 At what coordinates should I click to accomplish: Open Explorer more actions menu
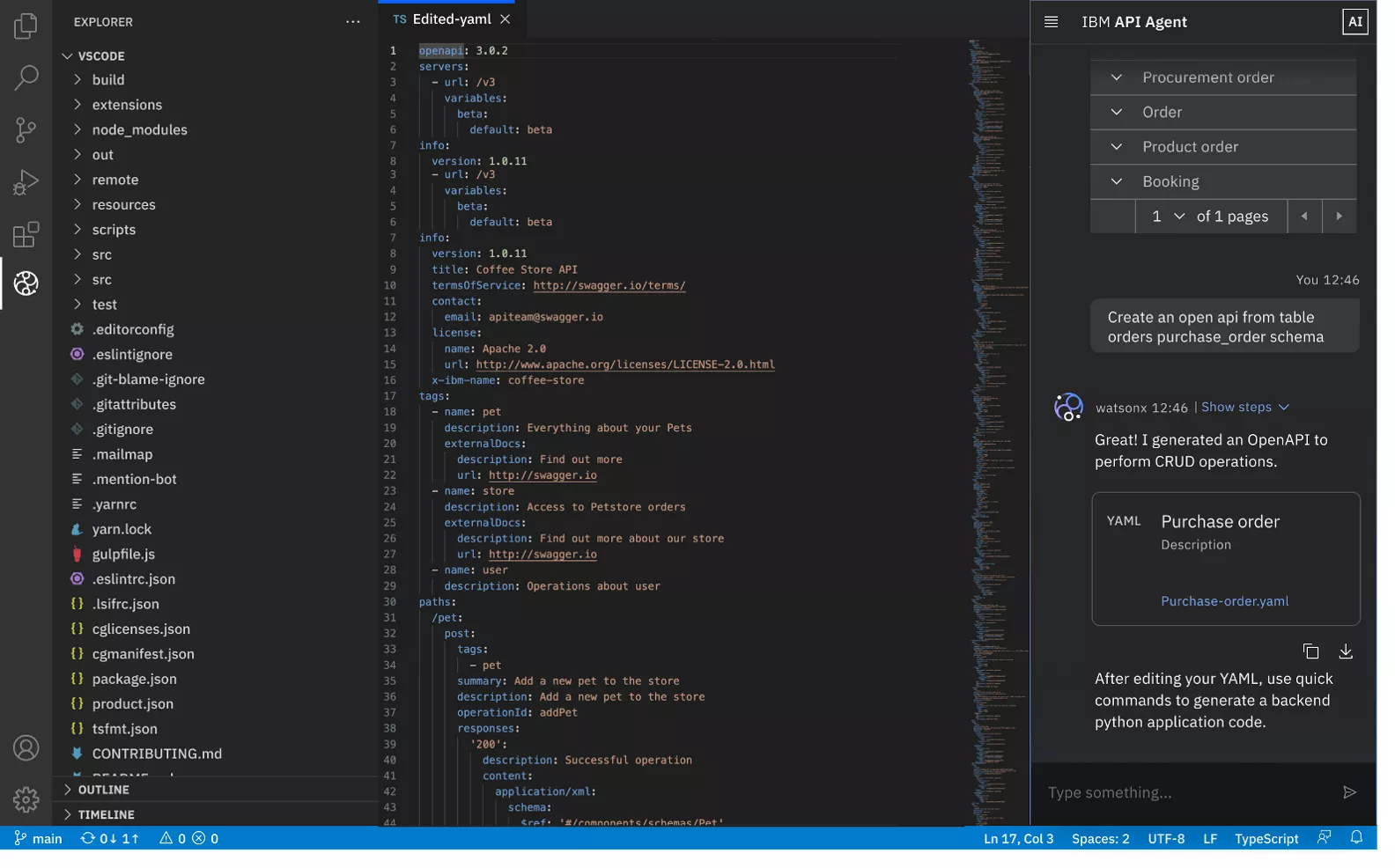point(353,22)
